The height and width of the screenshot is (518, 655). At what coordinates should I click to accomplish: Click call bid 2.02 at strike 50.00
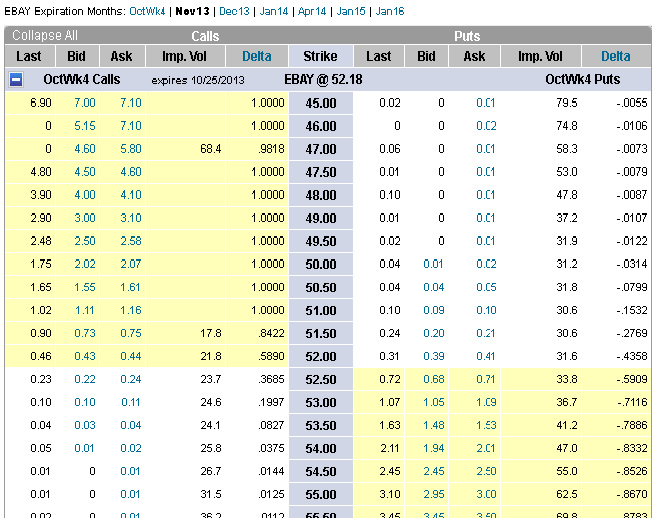[85, 264]
